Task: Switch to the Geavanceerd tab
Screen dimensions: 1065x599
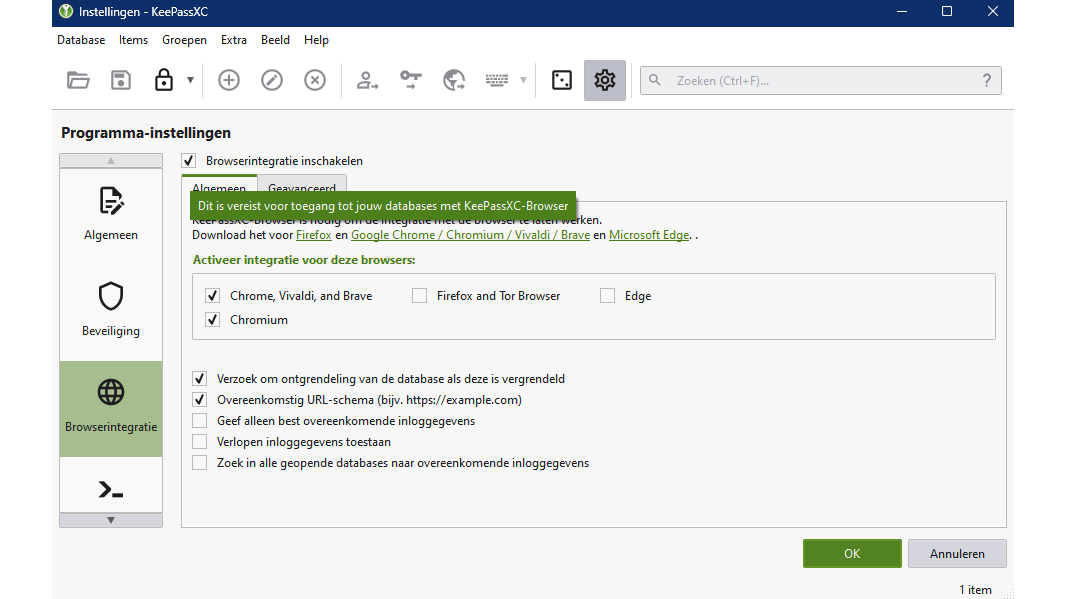Action: pos(302,185)
